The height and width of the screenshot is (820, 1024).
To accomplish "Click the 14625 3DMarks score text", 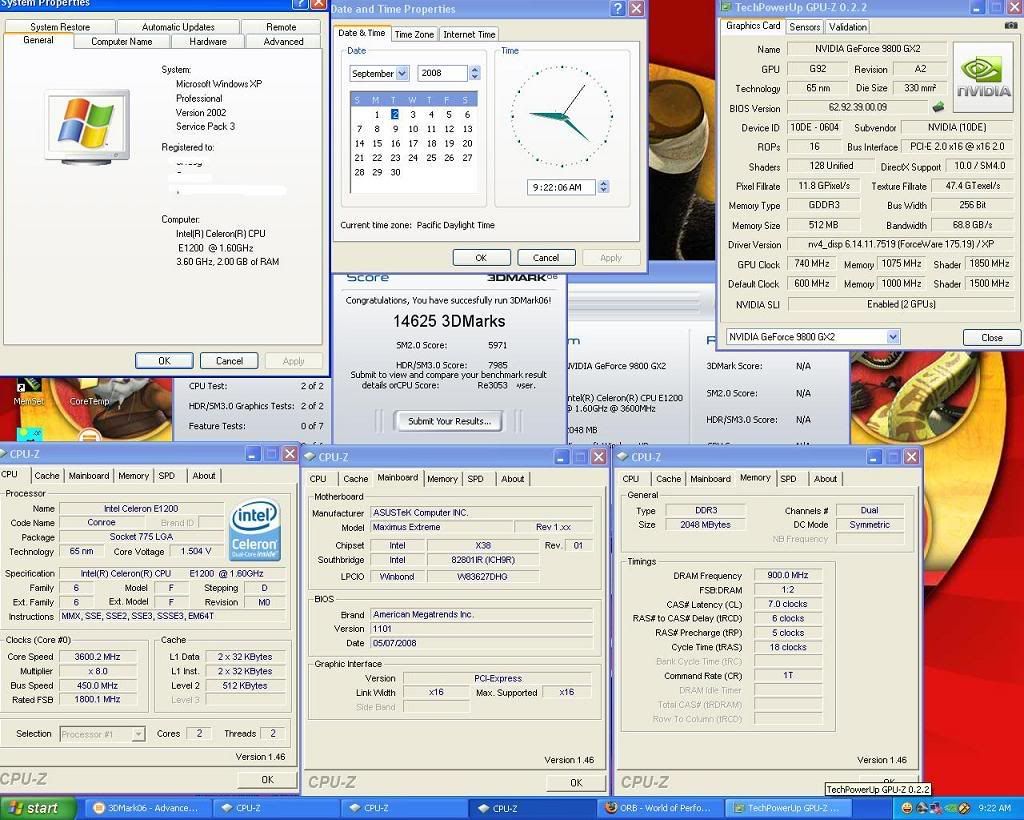I will click(449, 321).
